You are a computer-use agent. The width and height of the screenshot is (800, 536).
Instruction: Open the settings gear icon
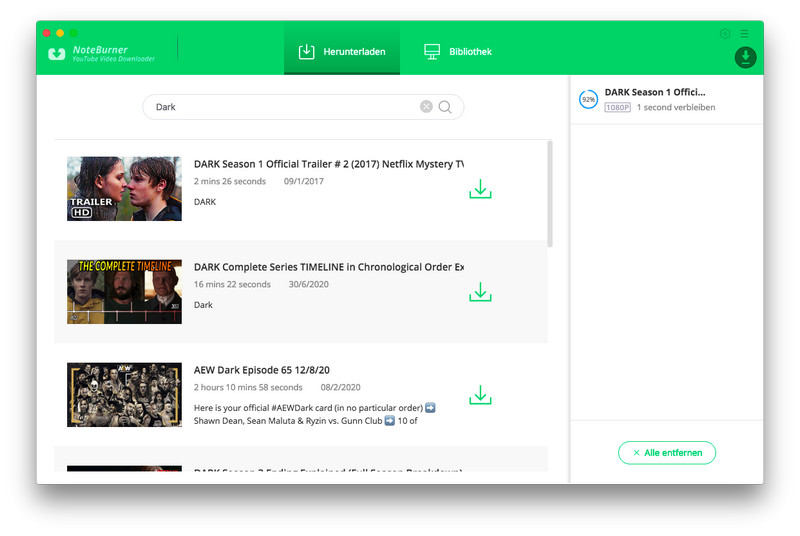(x=725, y=34)
